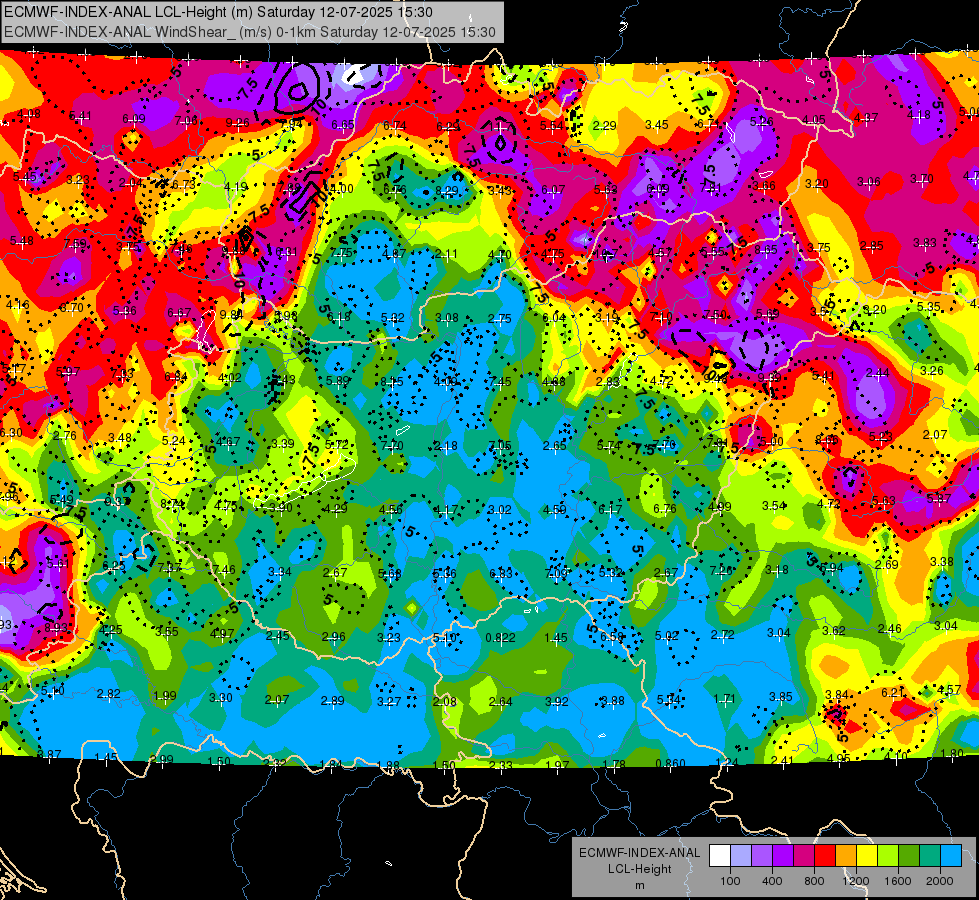
Task: Click the LCL-Height title line at top
Action: 219,12
